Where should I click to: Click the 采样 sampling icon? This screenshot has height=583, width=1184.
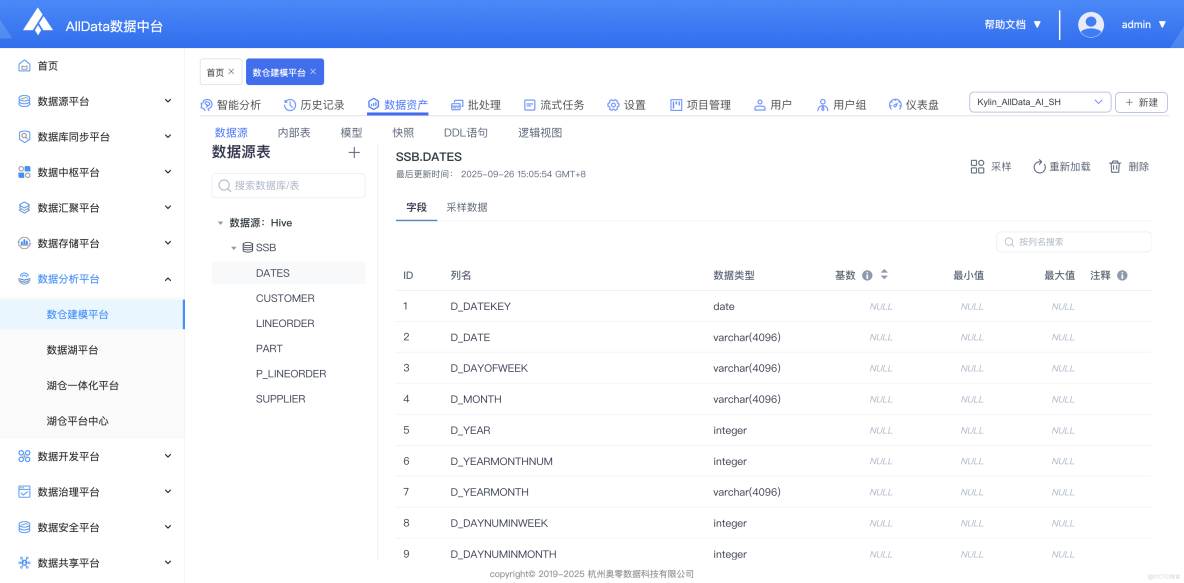click(979, 166)
